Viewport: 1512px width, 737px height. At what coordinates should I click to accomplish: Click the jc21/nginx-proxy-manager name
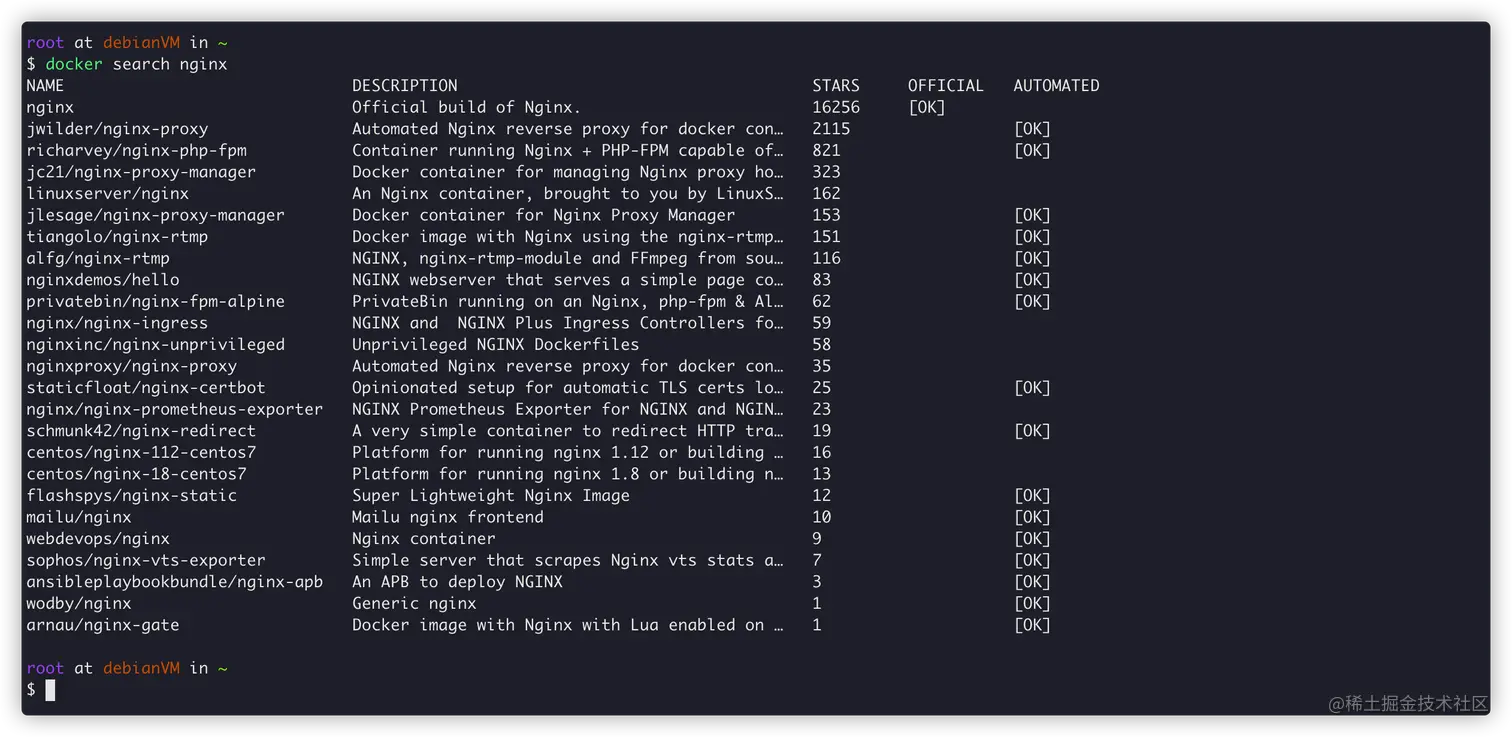[x=141, y=172]
